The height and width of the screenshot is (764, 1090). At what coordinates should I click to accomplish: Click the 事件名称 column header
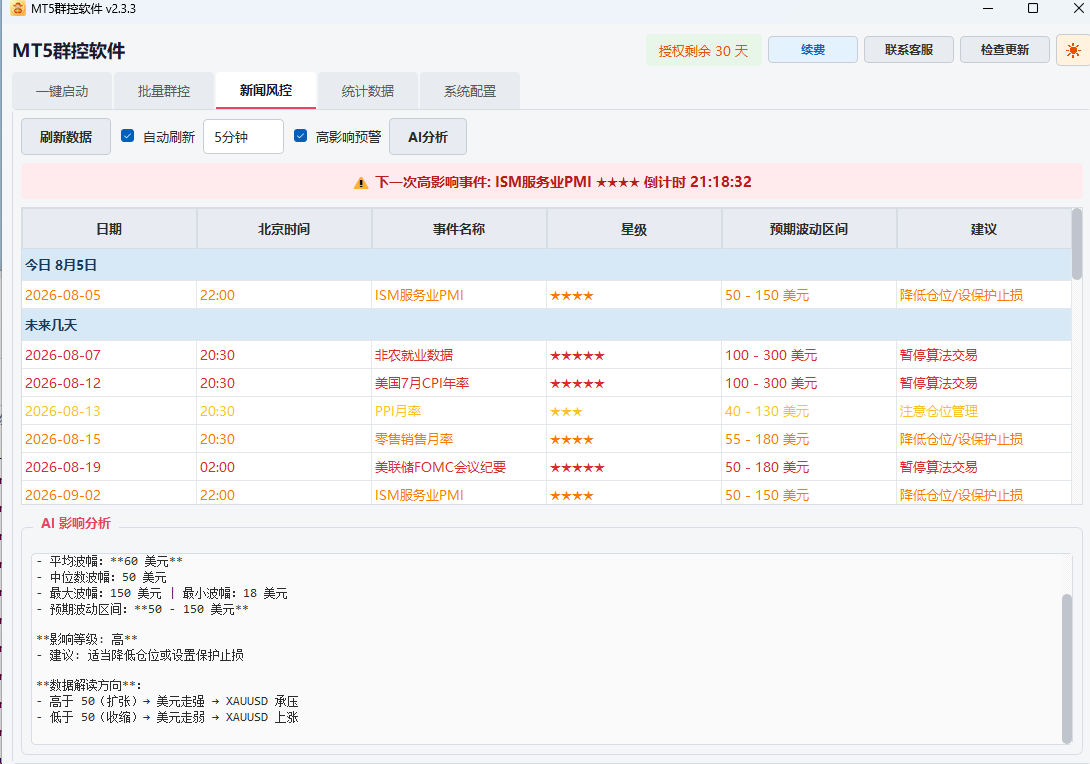click(x=459, y=229)
